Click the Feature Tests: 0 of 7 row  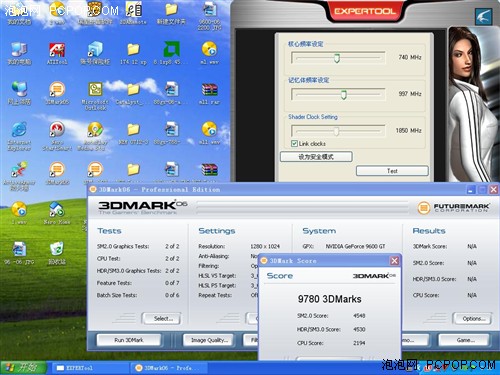[x=138, y=283]
